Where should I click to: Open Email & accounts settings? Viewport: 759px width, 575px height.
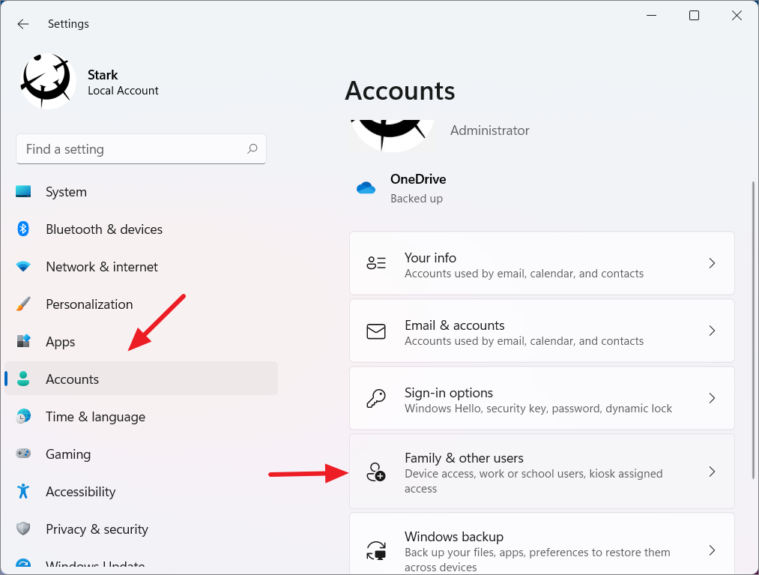542,331
